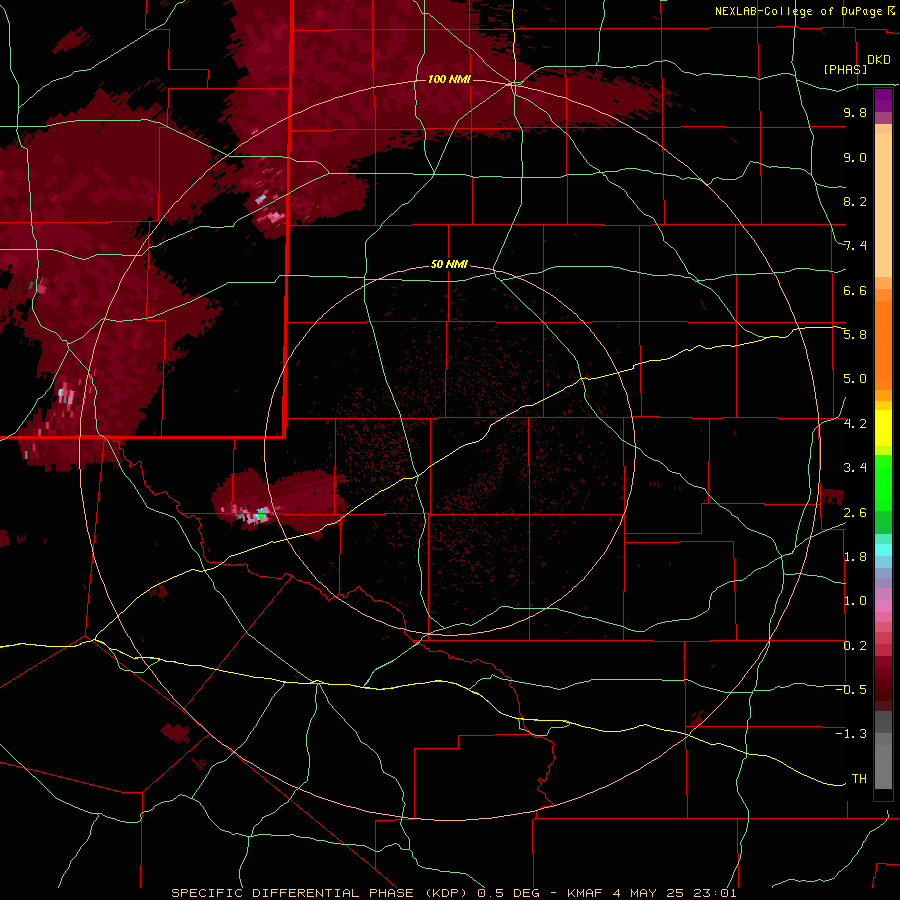Click the 100 NMI range ring label

(449, 79)
